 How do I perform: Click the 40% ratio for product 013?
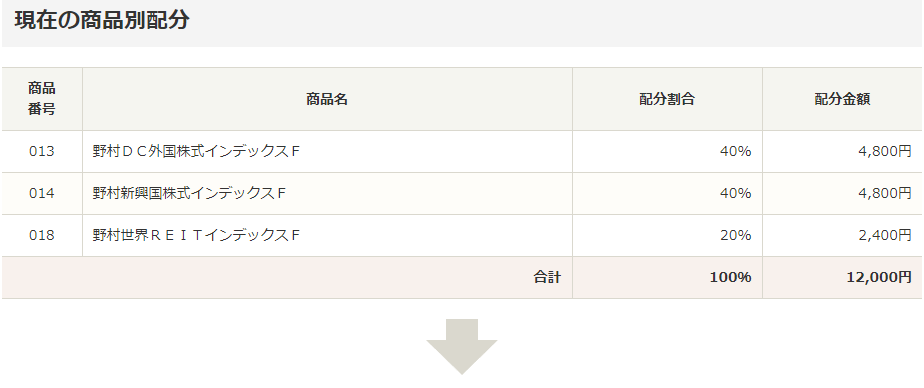pyautogui.click(x=735, y=152)
